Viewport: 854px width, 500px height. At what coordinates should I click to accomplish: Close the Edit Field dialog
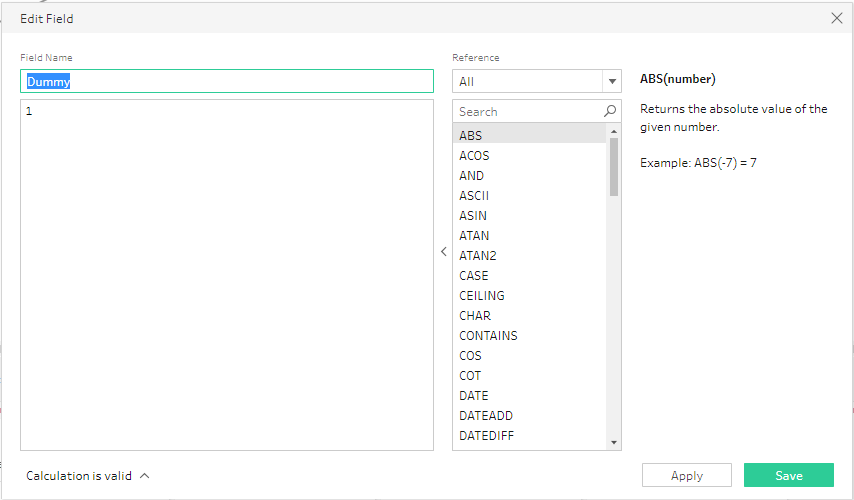tap(837, 18)
